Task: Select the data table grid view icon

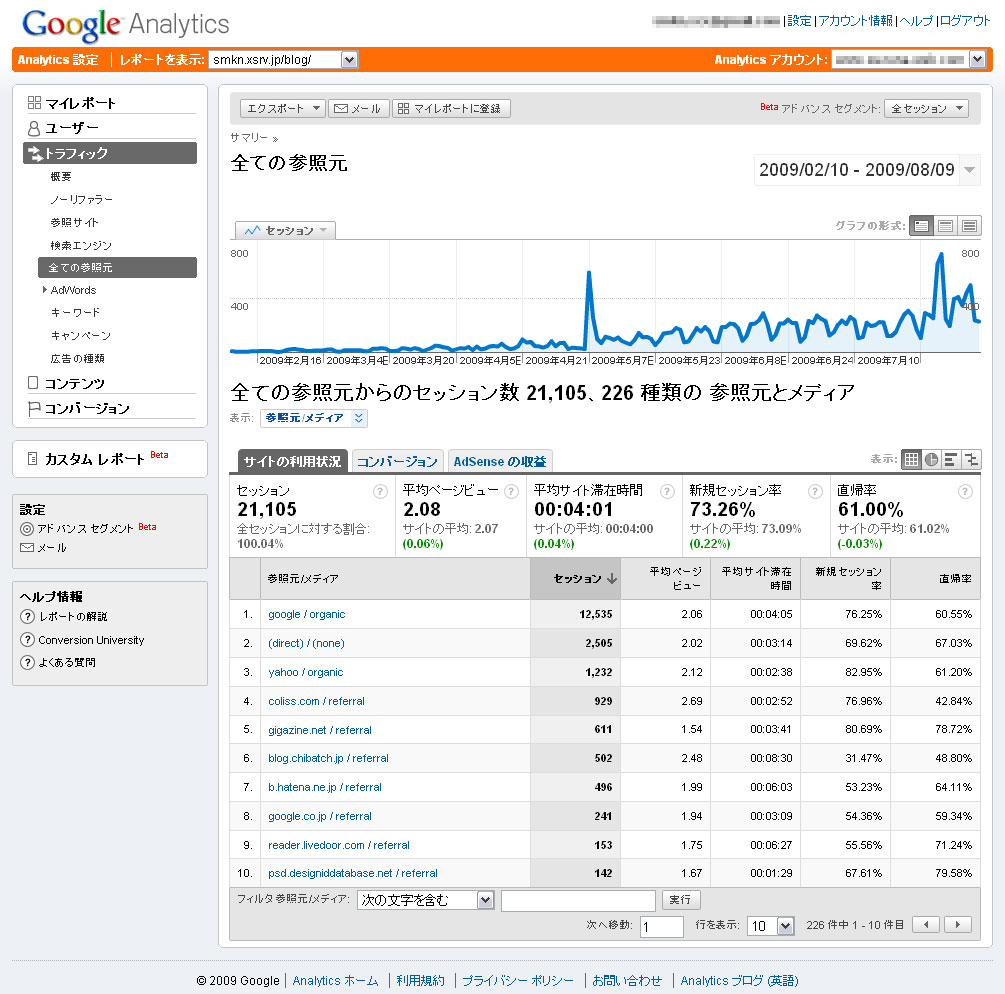Action: pyautogui.click(x=911, y=460)
